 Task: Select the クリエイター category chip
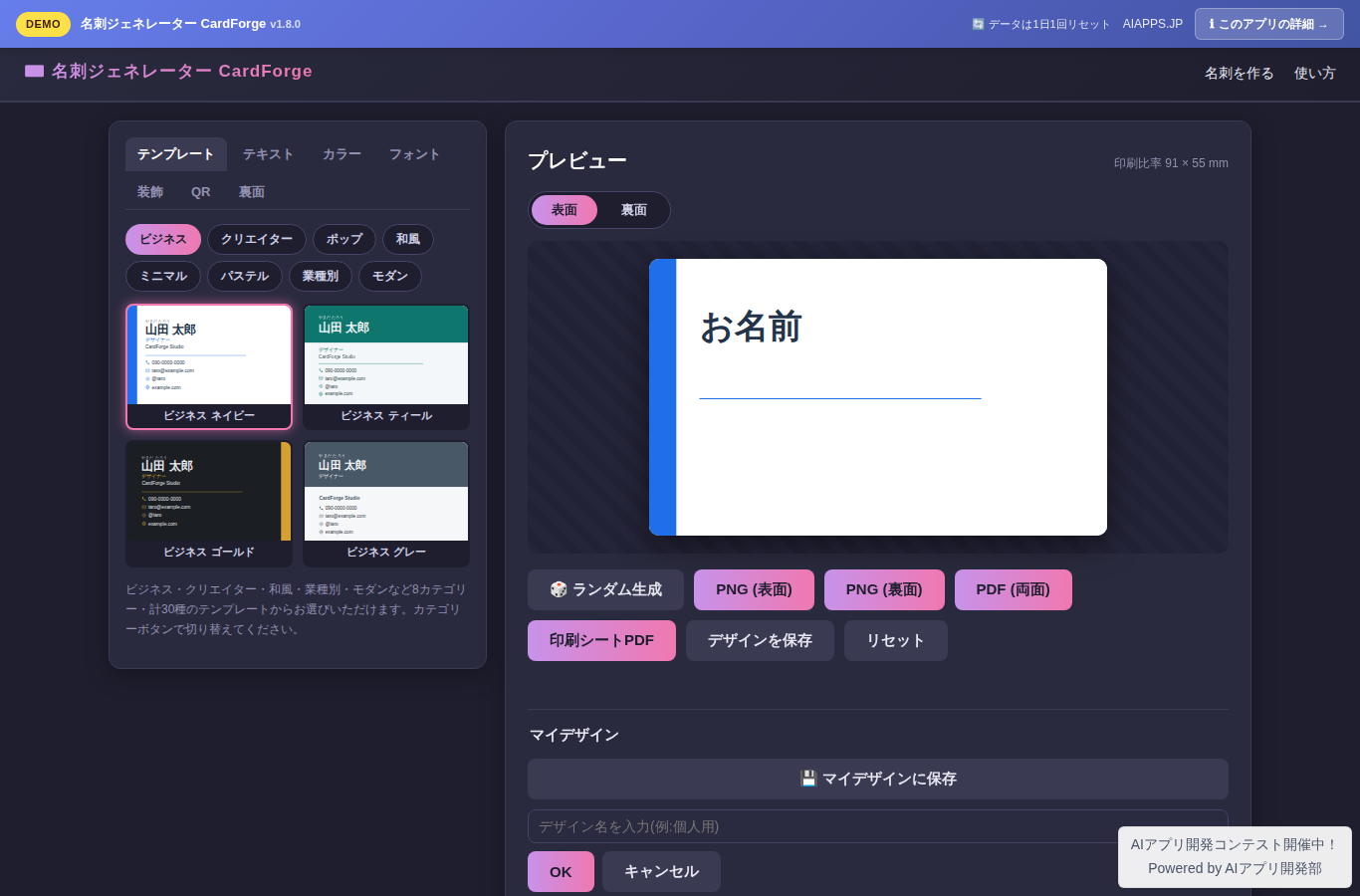click(x=257, y=239)
